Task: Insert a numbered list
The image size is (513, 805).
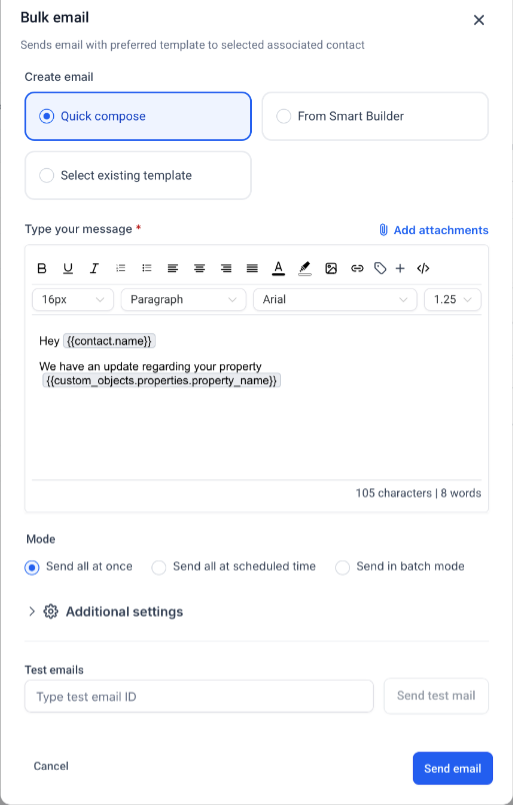Action: click(121, 268)
